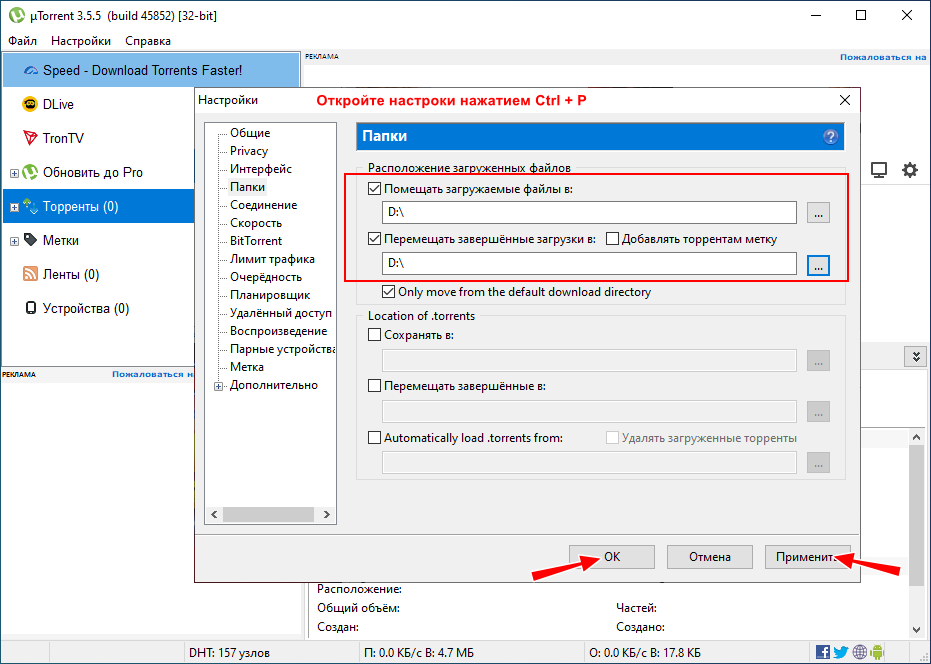Viewport: 931px width, 664px height.
Task: Expand the Торренты sidebar node
Action: click(x=14, y=207)
